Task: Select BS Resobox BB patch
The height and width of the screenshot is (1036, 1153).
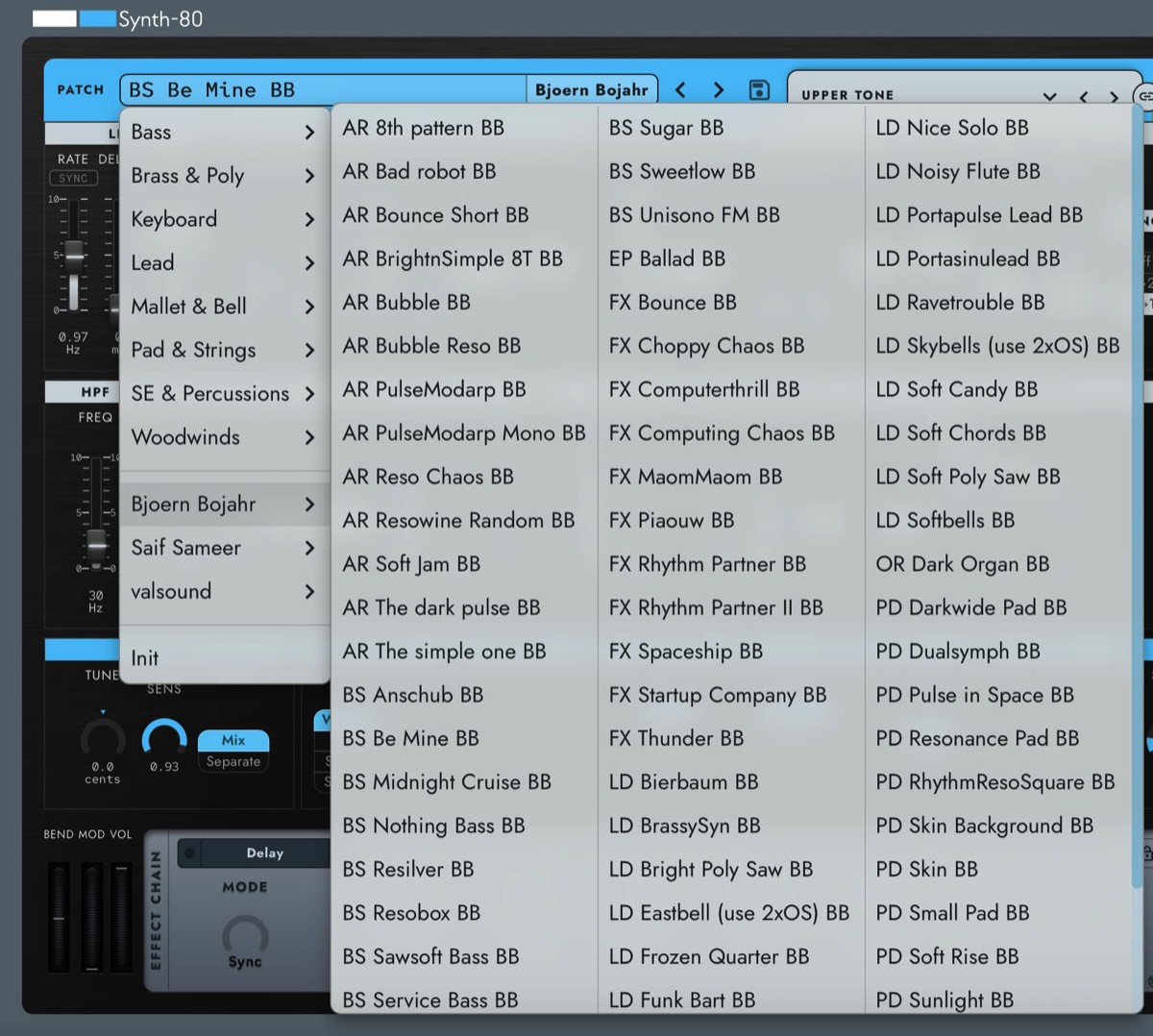Action: pyautogui.click(x=464, y=913)
